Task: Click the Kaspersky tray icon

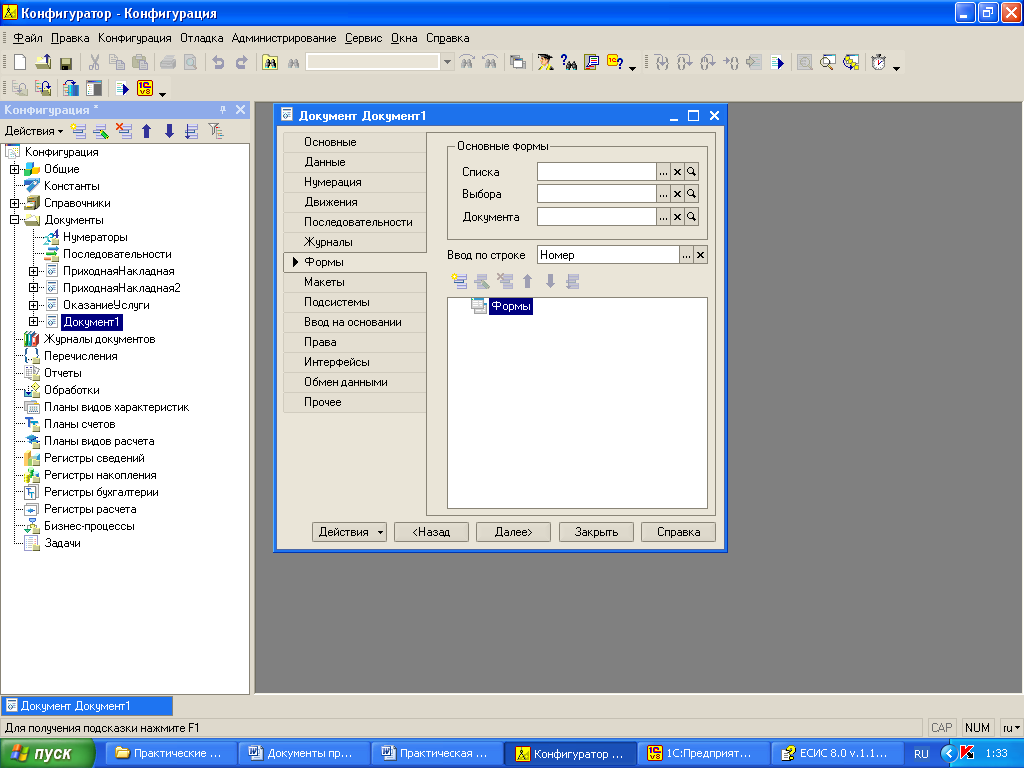Action: point(967,753)
